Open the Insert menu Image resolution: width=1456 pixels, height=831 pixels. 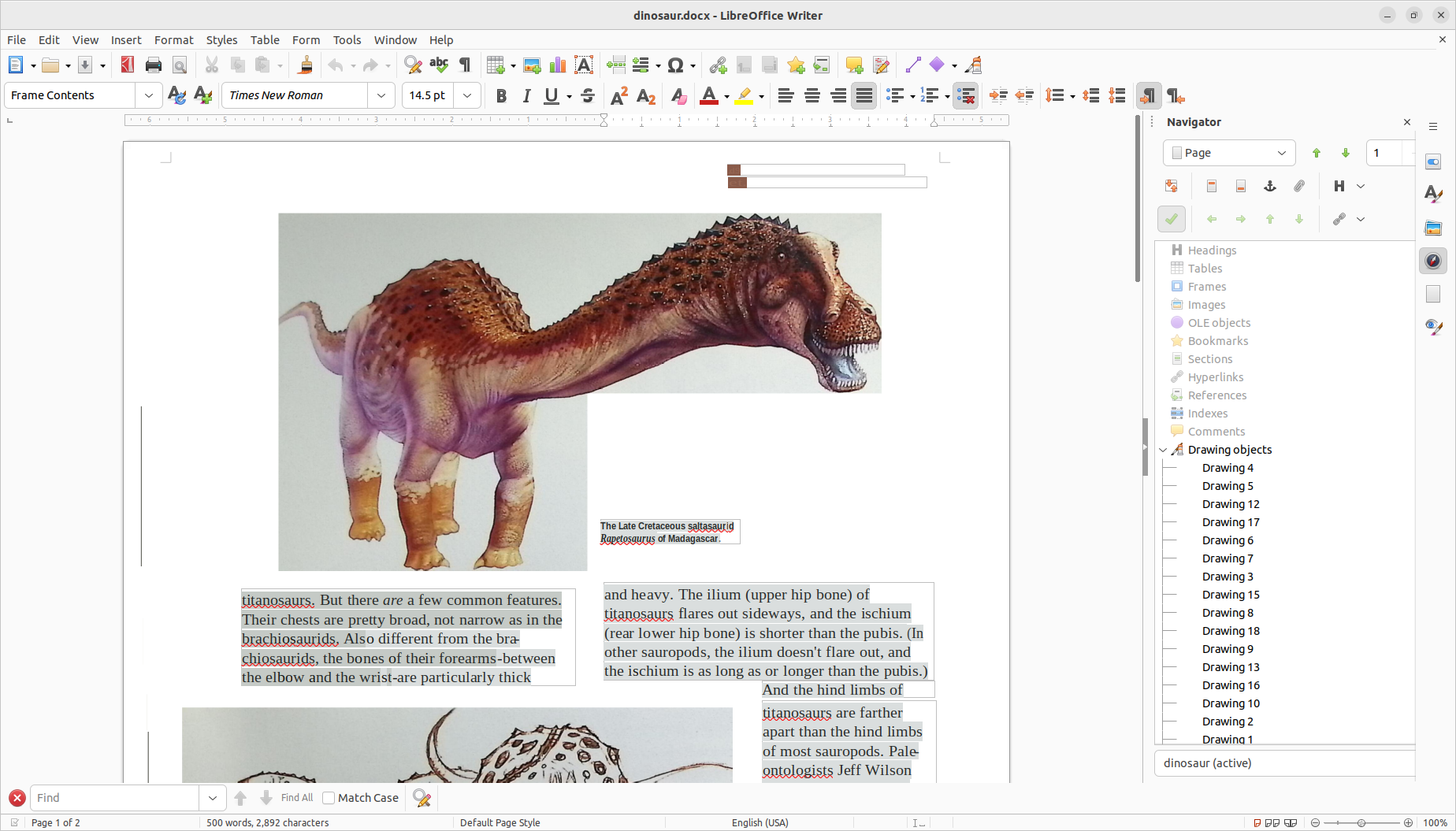pos(126,40)
